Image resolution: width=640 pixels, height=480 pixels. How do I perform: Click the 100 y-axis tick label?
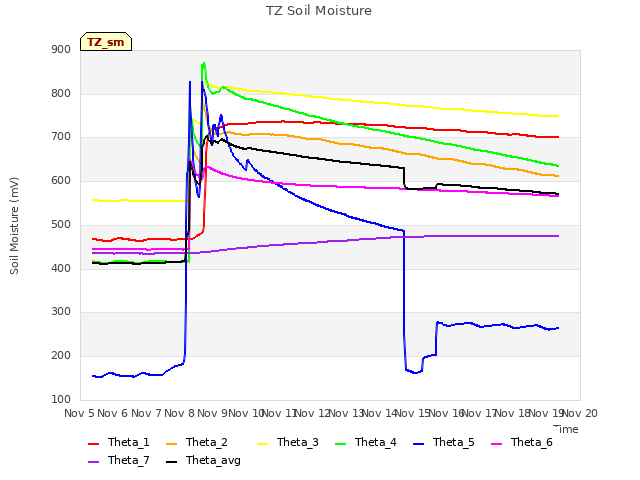61,399
